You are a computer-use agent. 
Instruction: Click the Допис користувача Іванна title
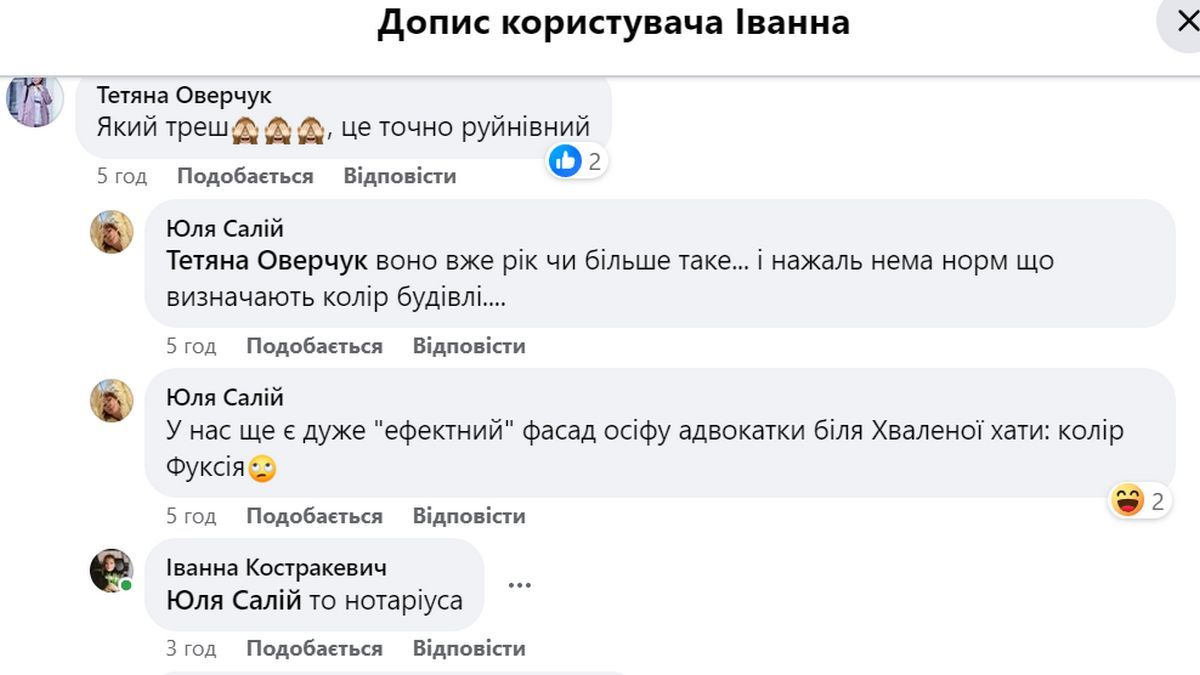(x=613, y=23)
